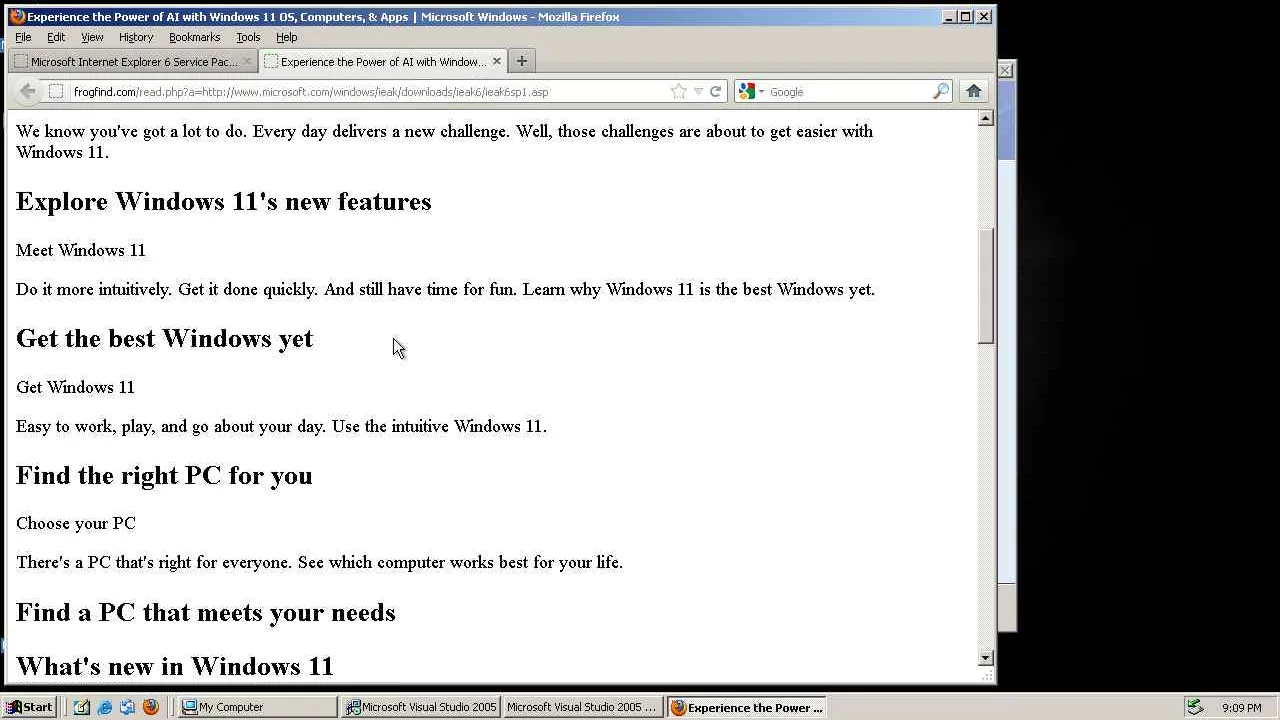Image resolution: width=1280 pixels, height=720 pixels.
Task: Click the heading Explore Windows 11's new features
Action: pyautogui.click(x=224, y=201)
